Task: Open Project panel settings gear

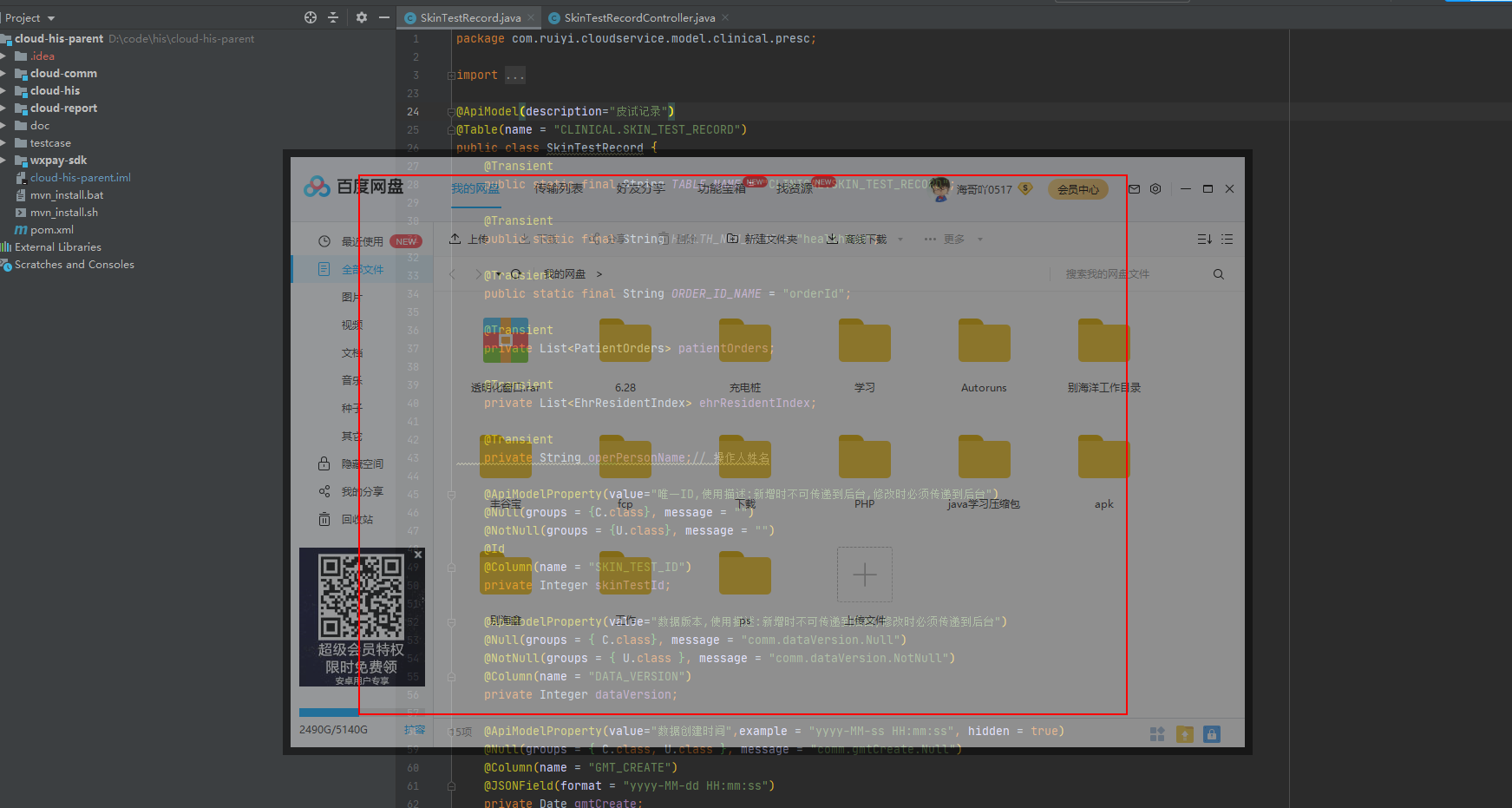Action: tap(362, 17)
